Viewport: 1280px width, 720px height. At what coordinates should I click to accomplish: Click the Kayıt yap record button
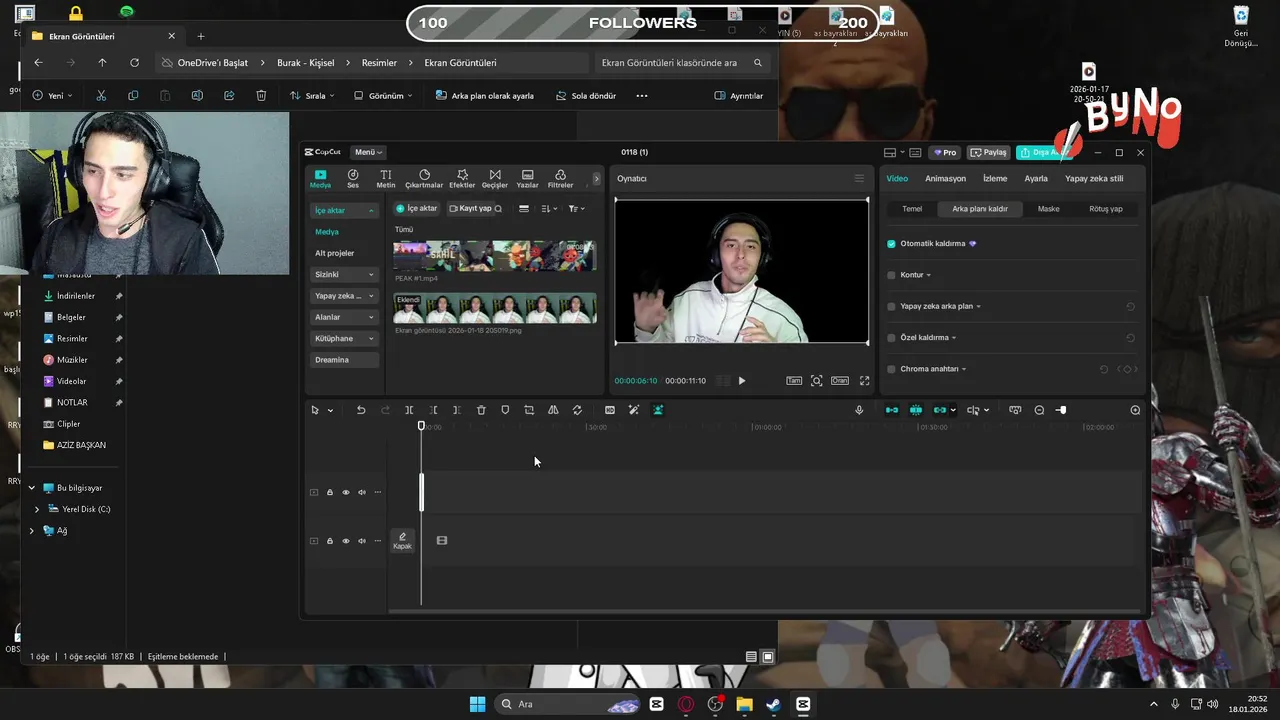(x=471, y=209)
